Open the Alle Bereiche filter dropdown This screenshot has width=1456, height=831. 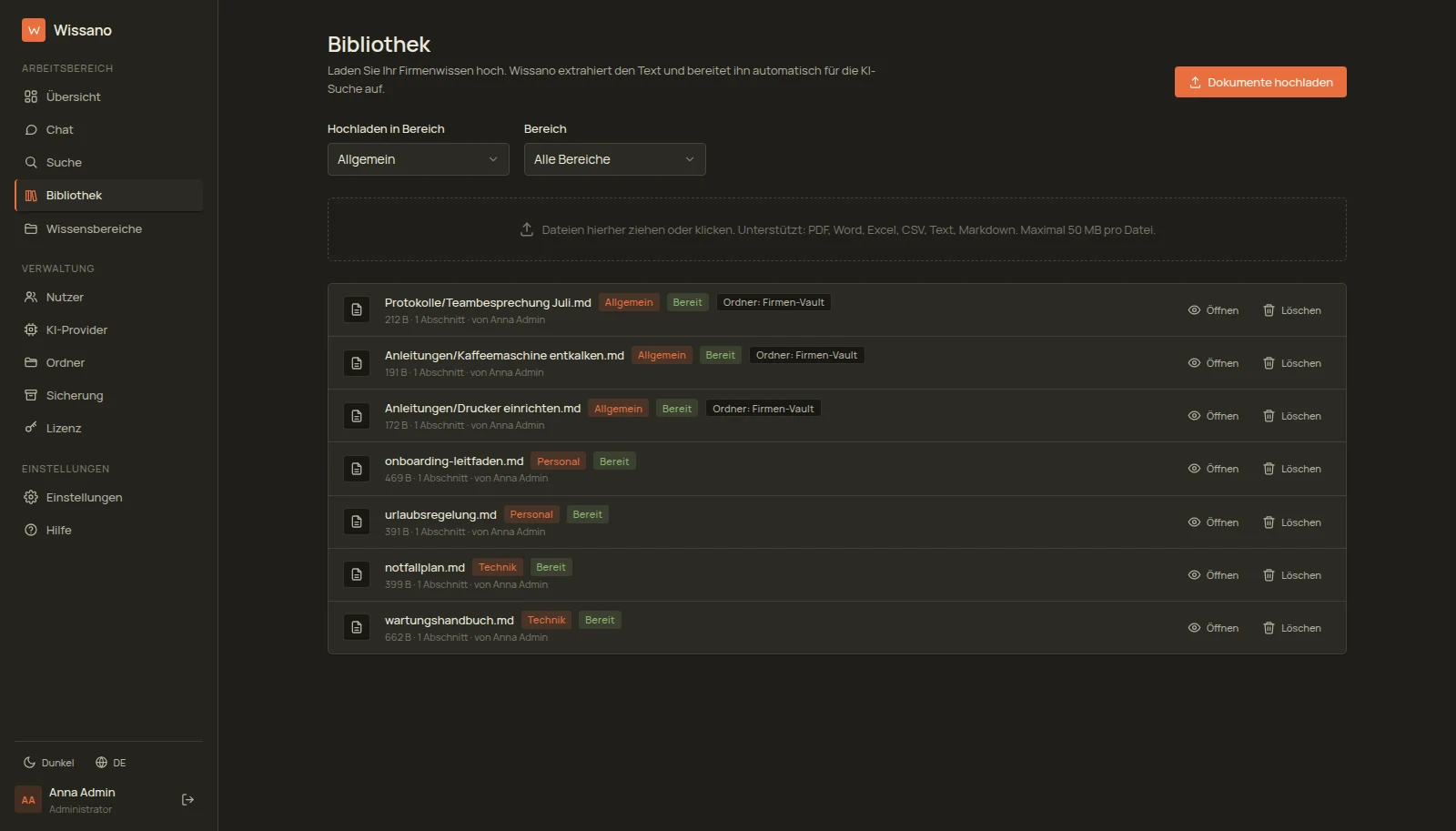coord(614,159)
